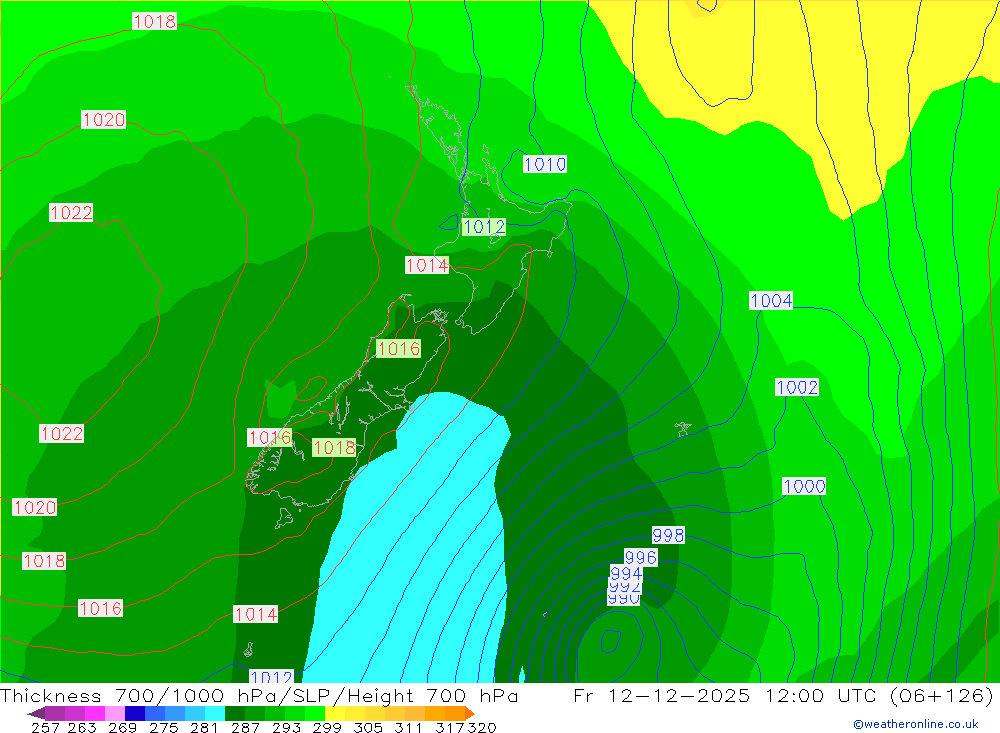Click the 998 pressure label
The width and height of the screenshot is (1000, 733).
click(x=668, y=535)
